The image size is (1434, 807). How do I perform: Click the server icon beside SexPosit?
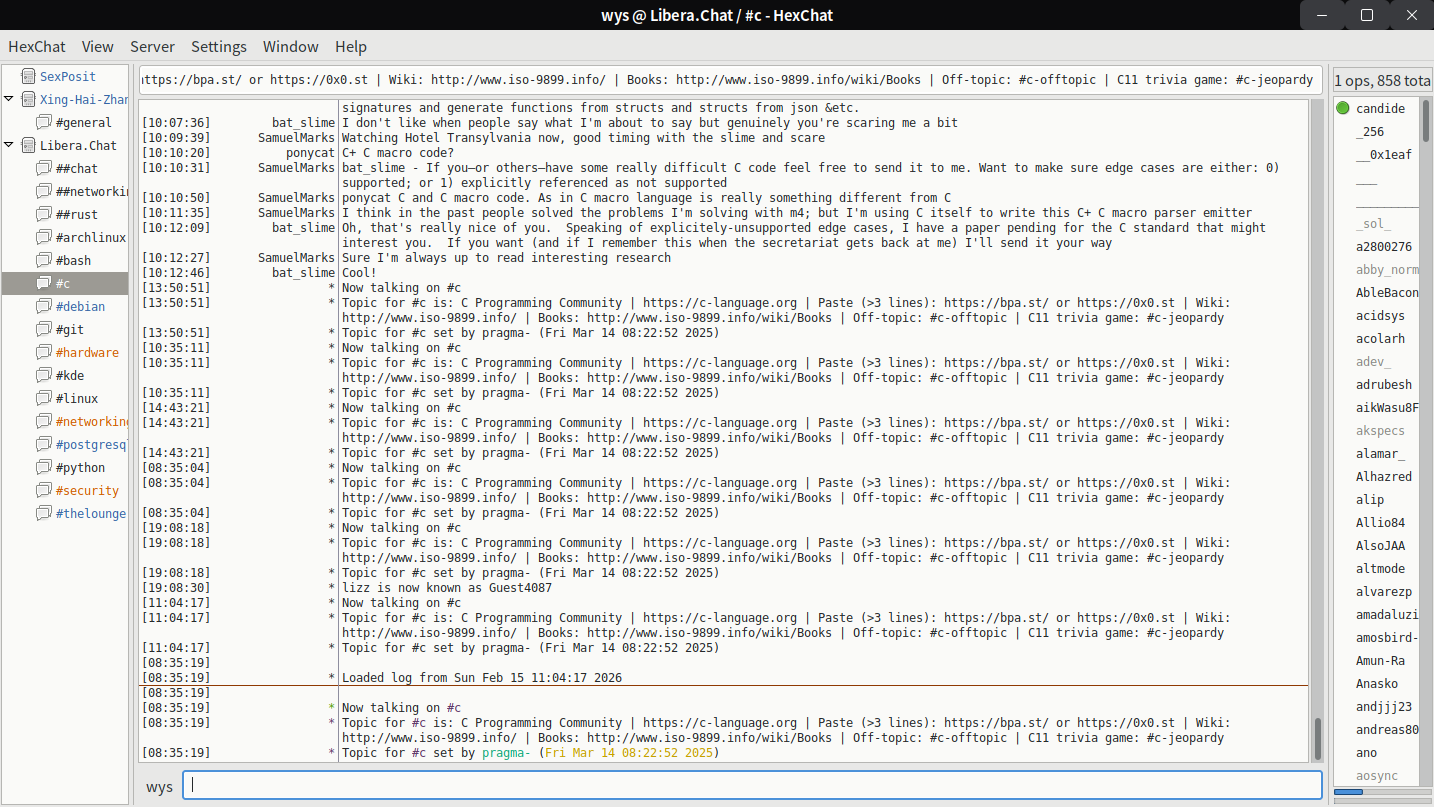[x=27, y=76]
